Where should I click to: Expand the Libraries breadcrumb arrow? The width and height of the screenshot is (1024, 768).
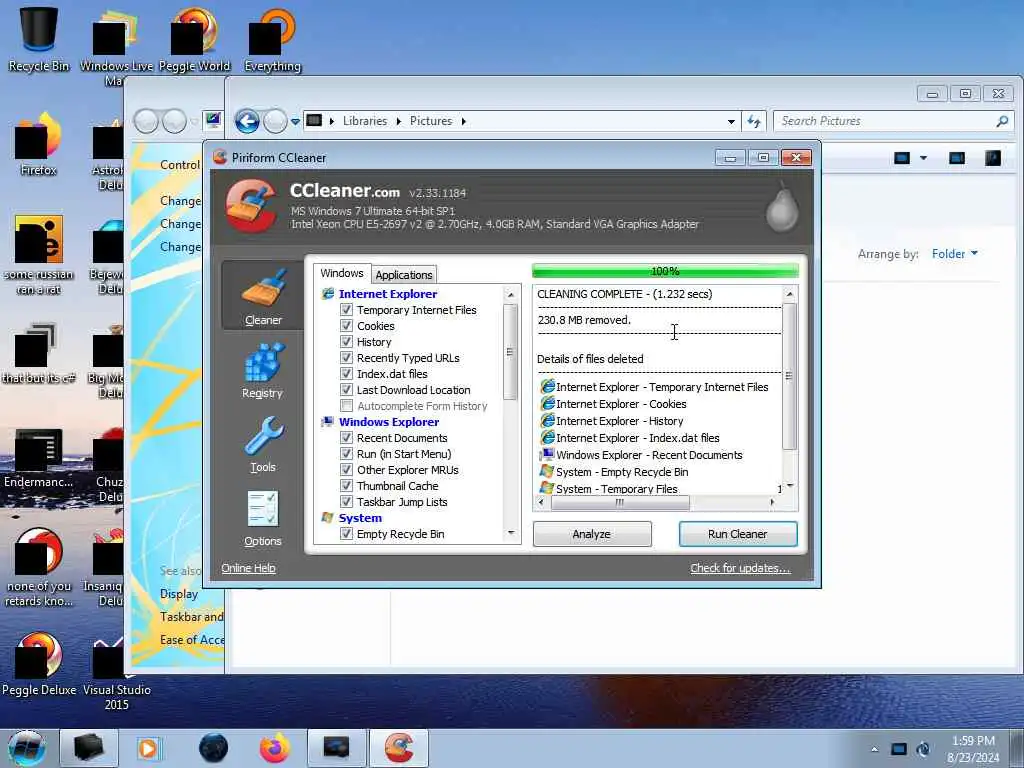coord(398,121)
